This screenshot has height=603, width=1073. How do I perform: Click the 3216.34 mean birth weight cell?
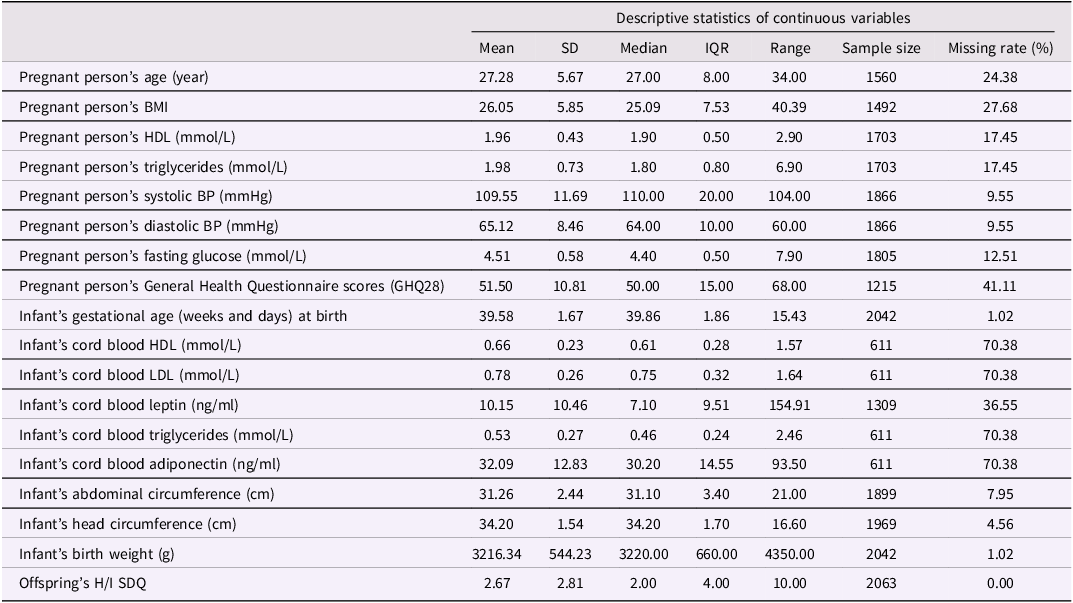pyautogui.click(x=496, y=554)
